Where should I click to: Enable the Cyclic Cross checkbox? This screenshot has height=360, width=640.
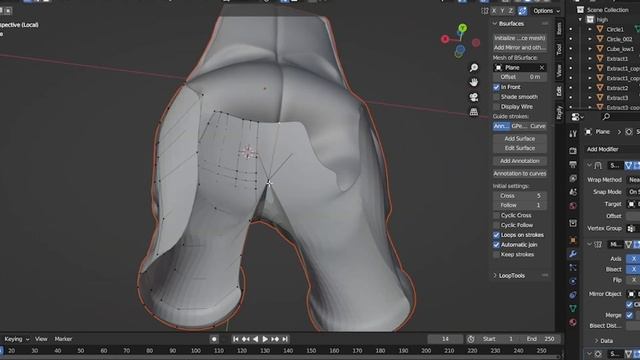[x=496, y=216]
